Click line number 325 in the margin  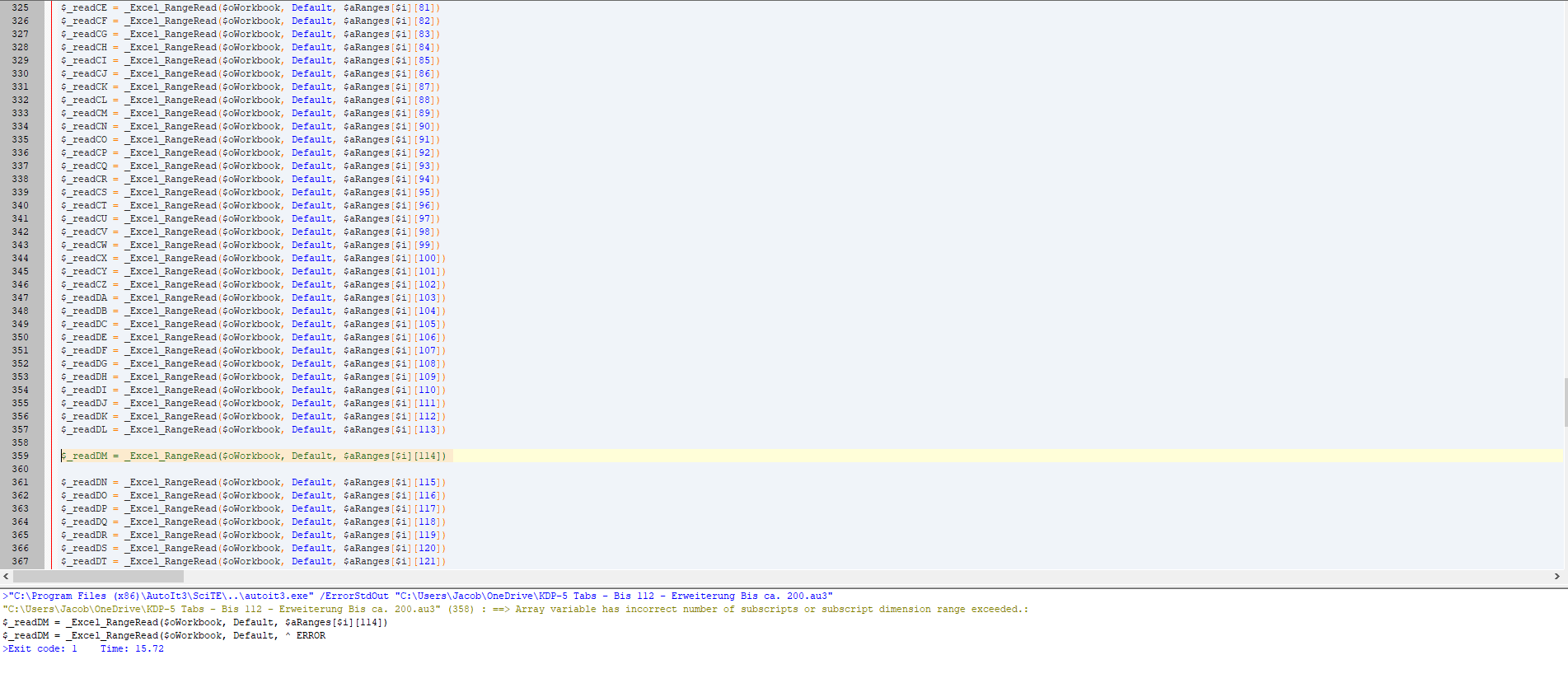pyautogui.click(x=20, y=7)
